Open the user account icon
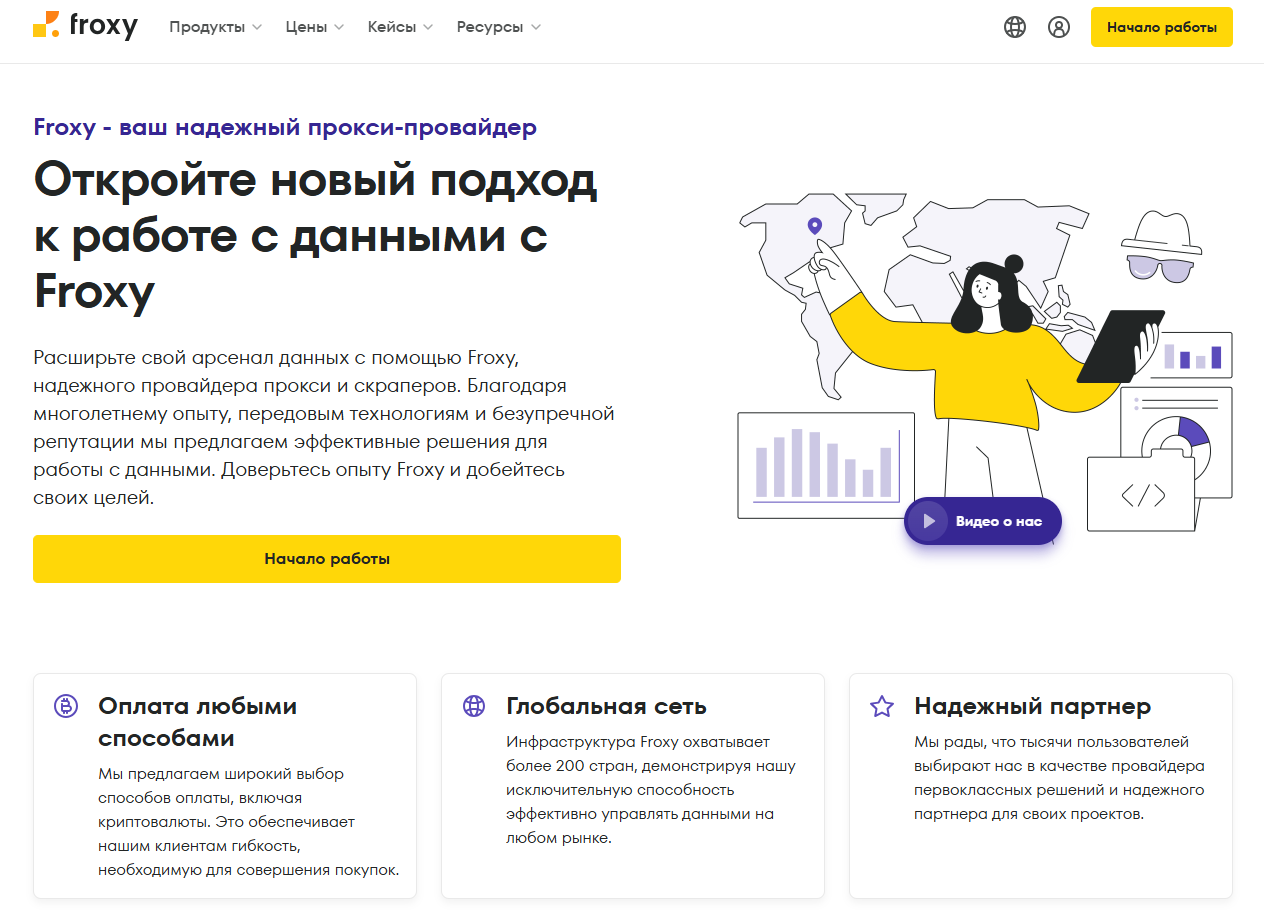Screen dimensions: 1264x916 1059,27
